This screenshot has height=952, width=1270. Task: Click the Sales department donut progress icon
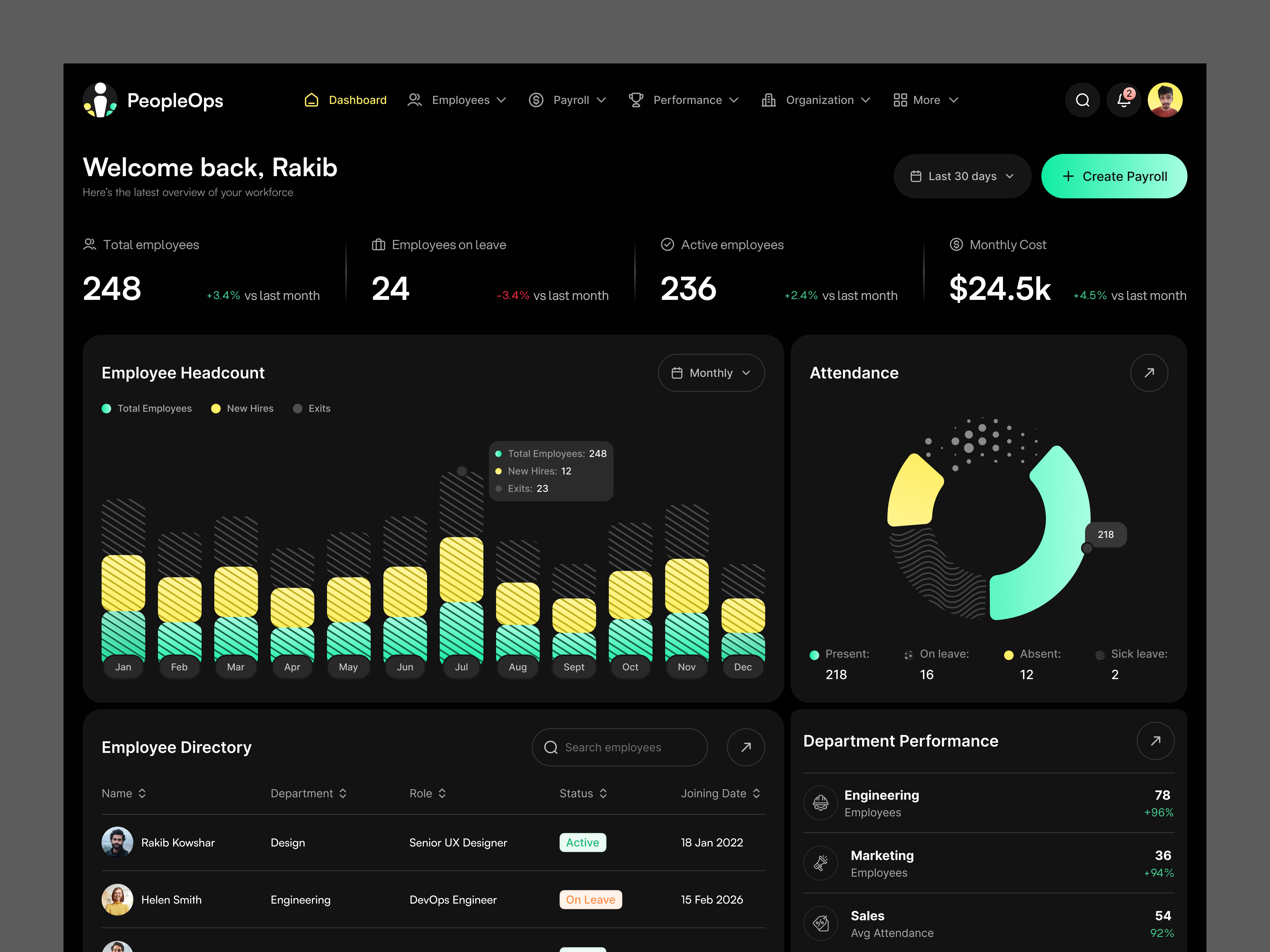(x=820, y=923)
